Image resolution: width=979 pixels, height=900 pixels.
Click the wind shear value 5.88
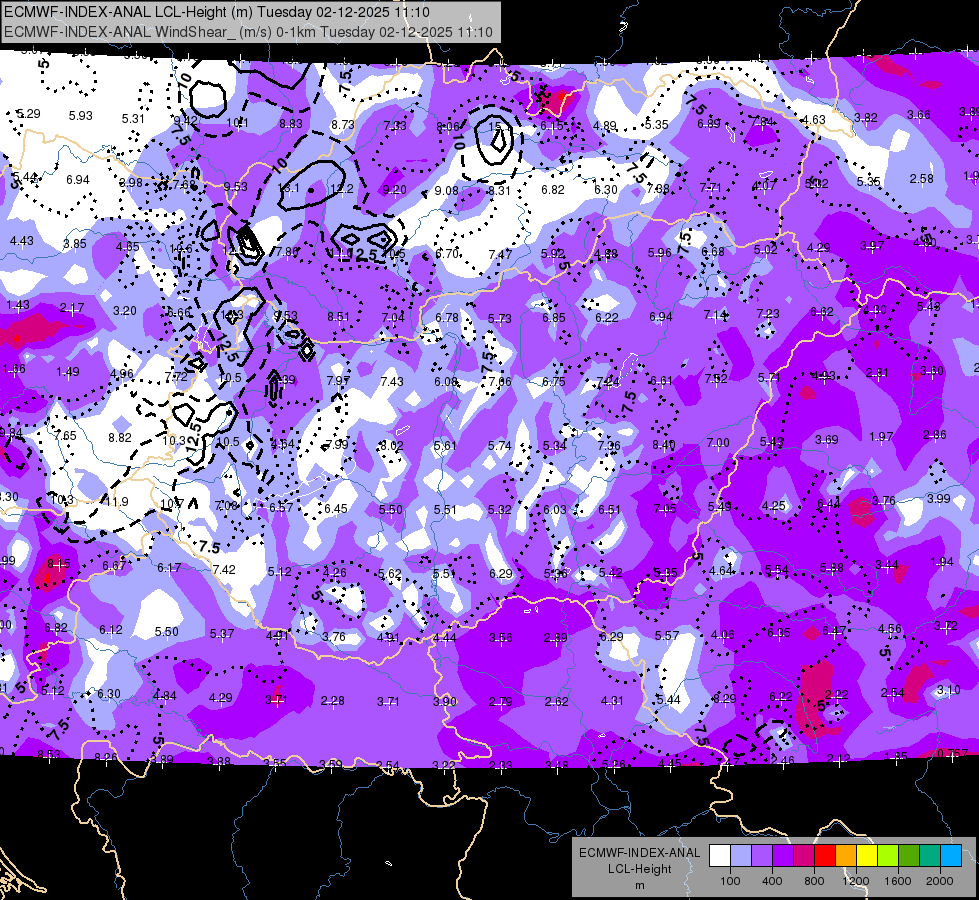tap(832, 567)
